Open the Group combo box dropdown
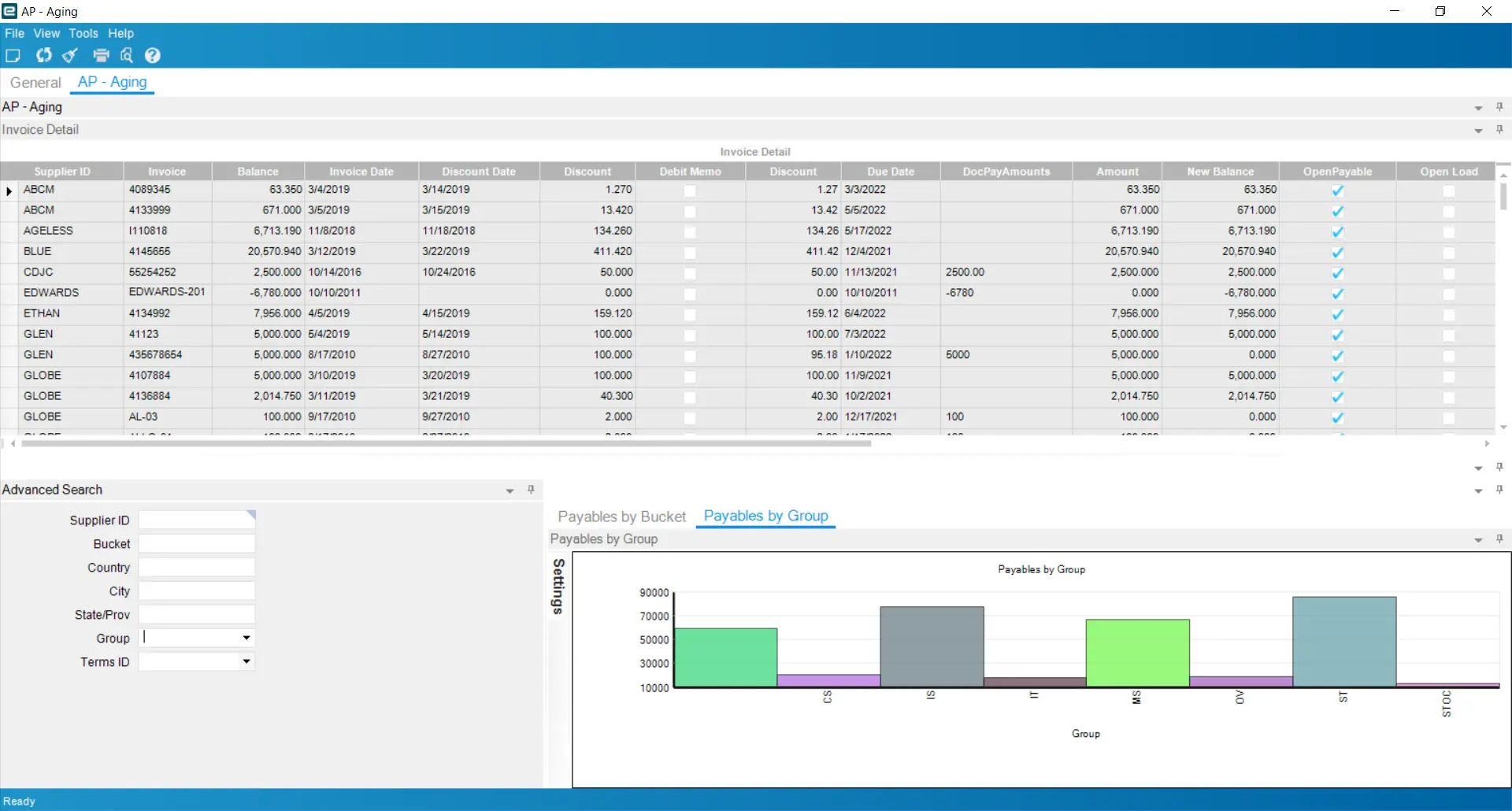The image size is (1512, 811). (x=246, y=638)
